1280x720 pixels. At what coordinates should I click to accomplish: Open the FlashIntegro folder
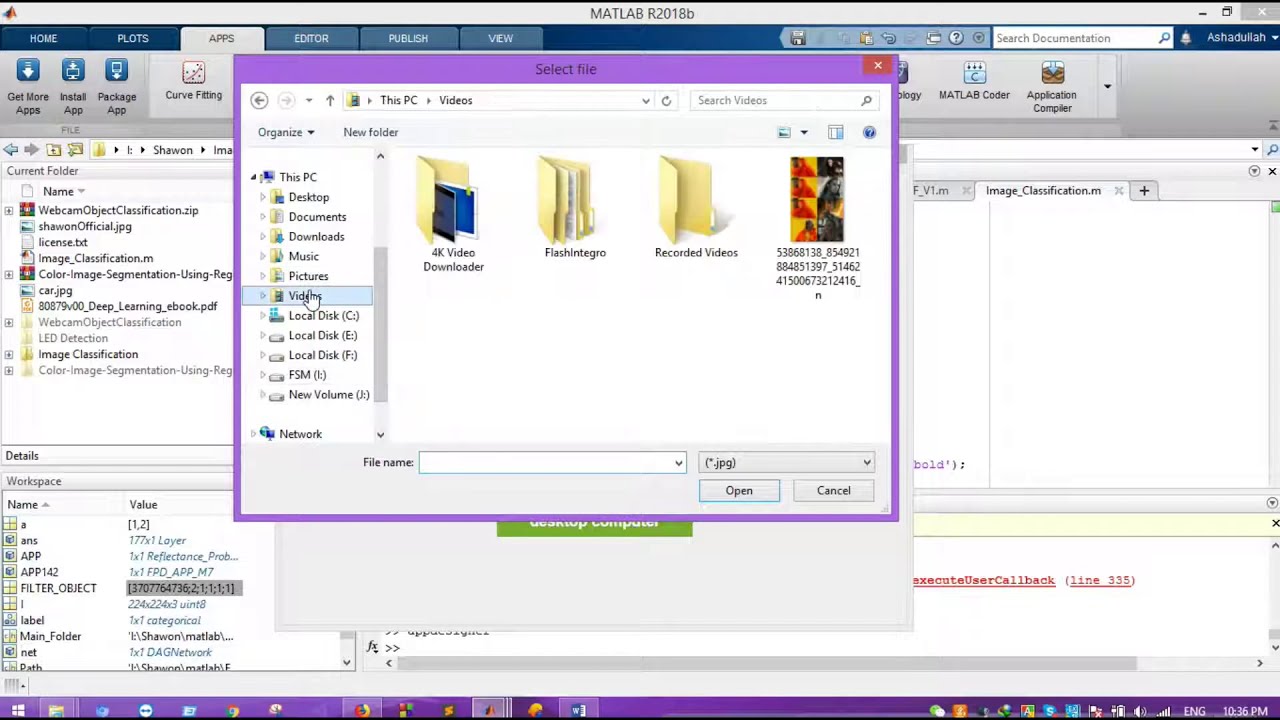tap(575, 208)
